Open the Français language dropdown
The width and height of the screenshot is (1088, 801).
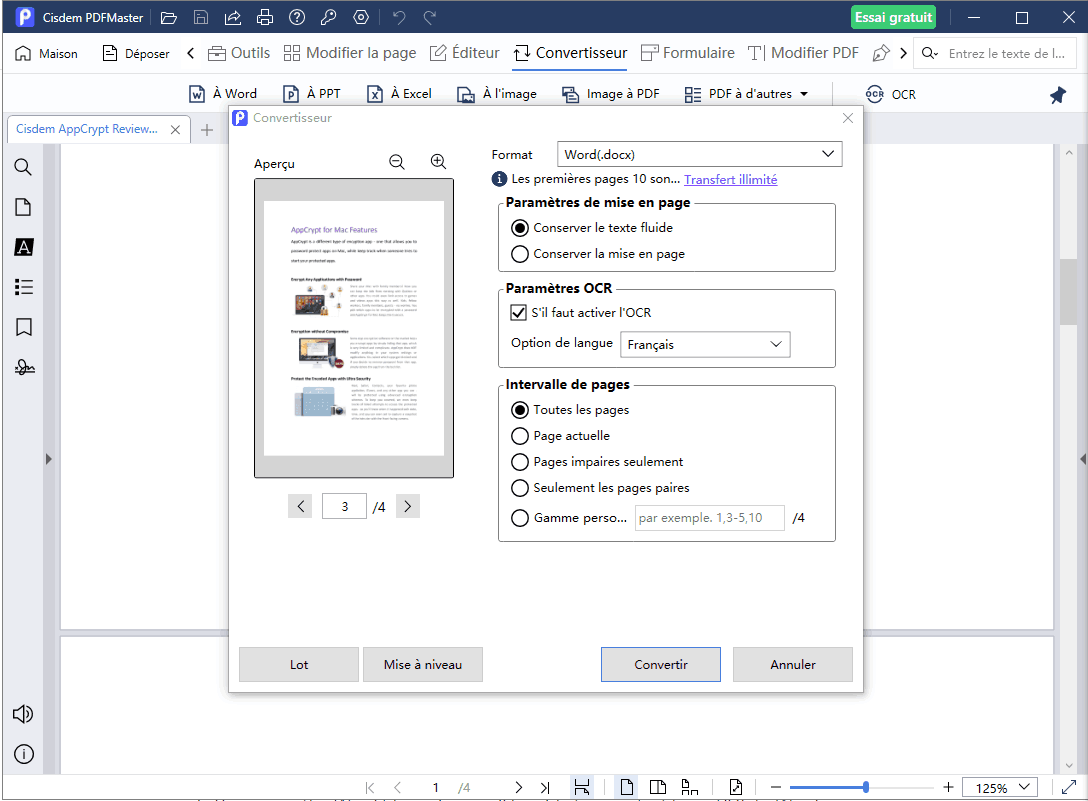click(705, 344)
